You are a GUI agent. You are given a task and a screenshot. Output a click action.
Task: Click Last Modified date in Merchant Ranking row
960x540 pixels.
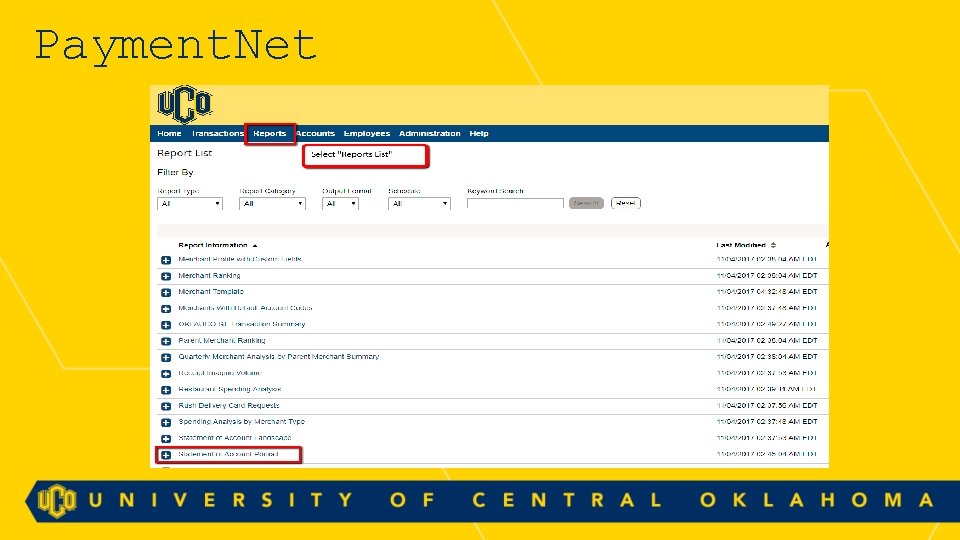point(767,276)
